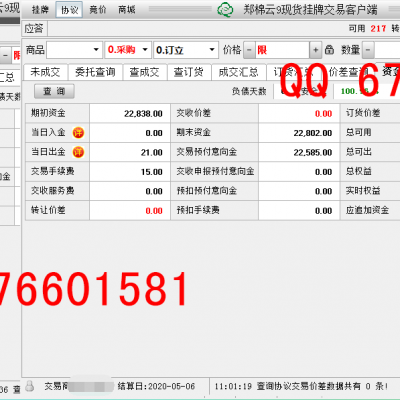Click the 负债天数 label
400x400 pixels.
click(x=249, y=91)
